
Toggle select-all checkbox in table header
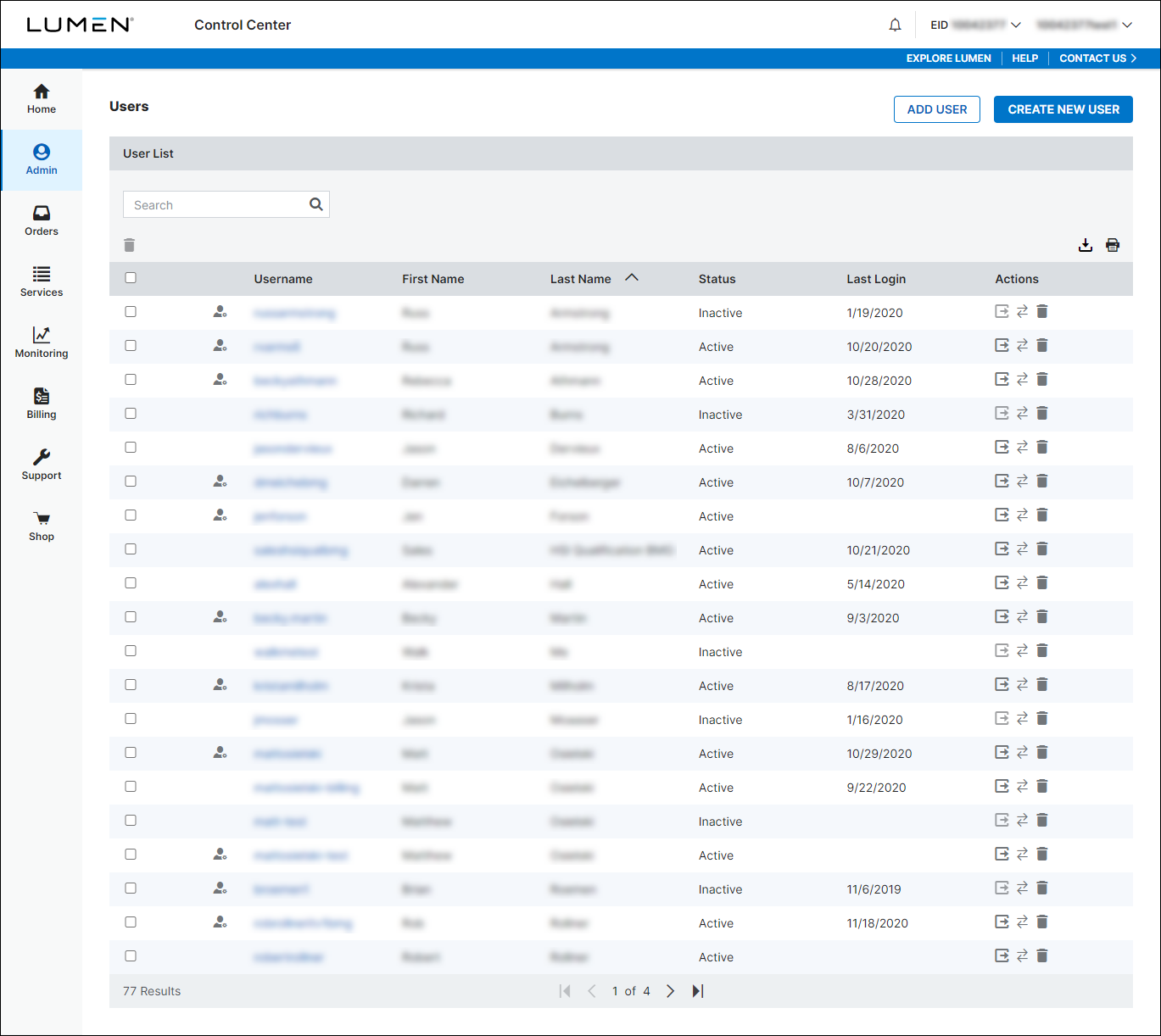click(131, 277)
